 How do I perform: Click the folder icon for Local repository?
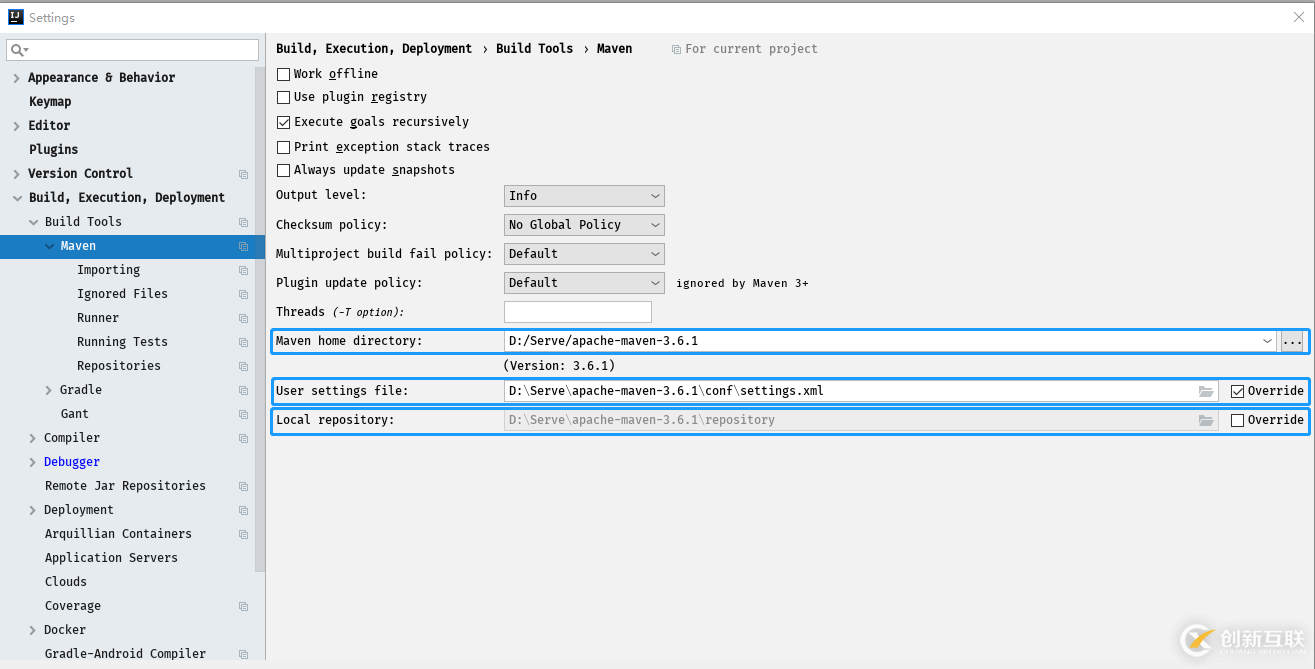click(x=1206, y=420)
